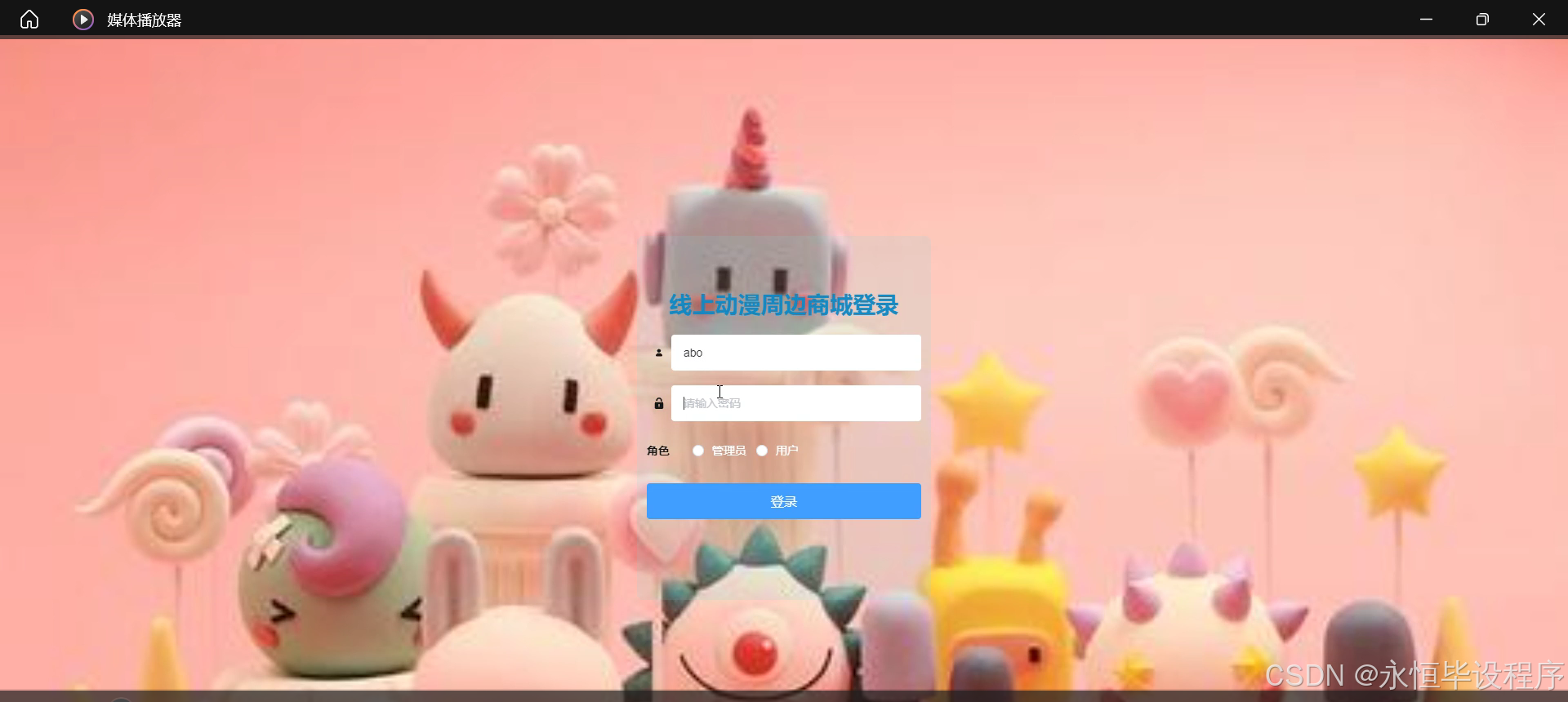The height and width of the screenshot is (702, 1568).
Task: Click the blue 登录 button
Action: pyautogui.click(x=784, y=501)
